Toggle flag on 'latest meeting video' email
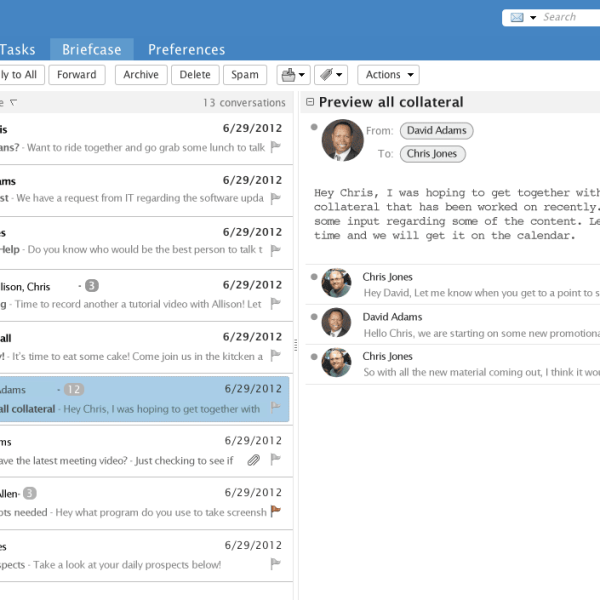This screenshot has height=600, width=600. pos(276,460)
